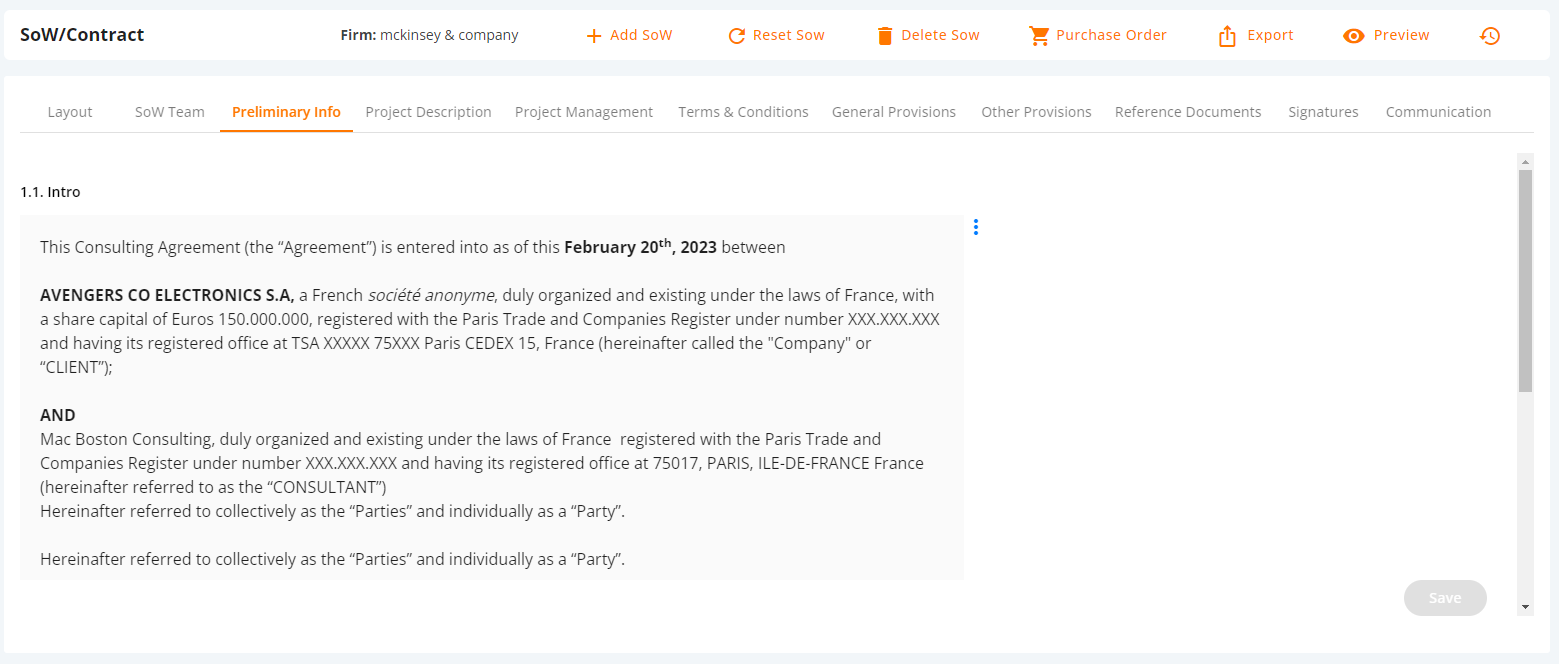This screenshot has height=664, width=1559.
Task: Switch to the General Provisions tab
Action: point(894,112)
